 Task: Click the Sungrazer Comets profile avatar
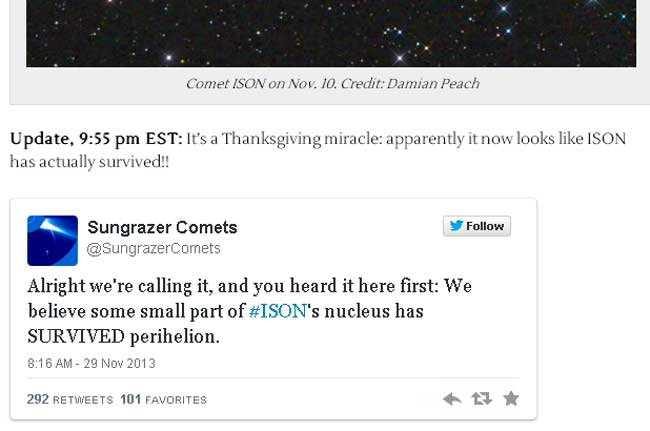53,241
